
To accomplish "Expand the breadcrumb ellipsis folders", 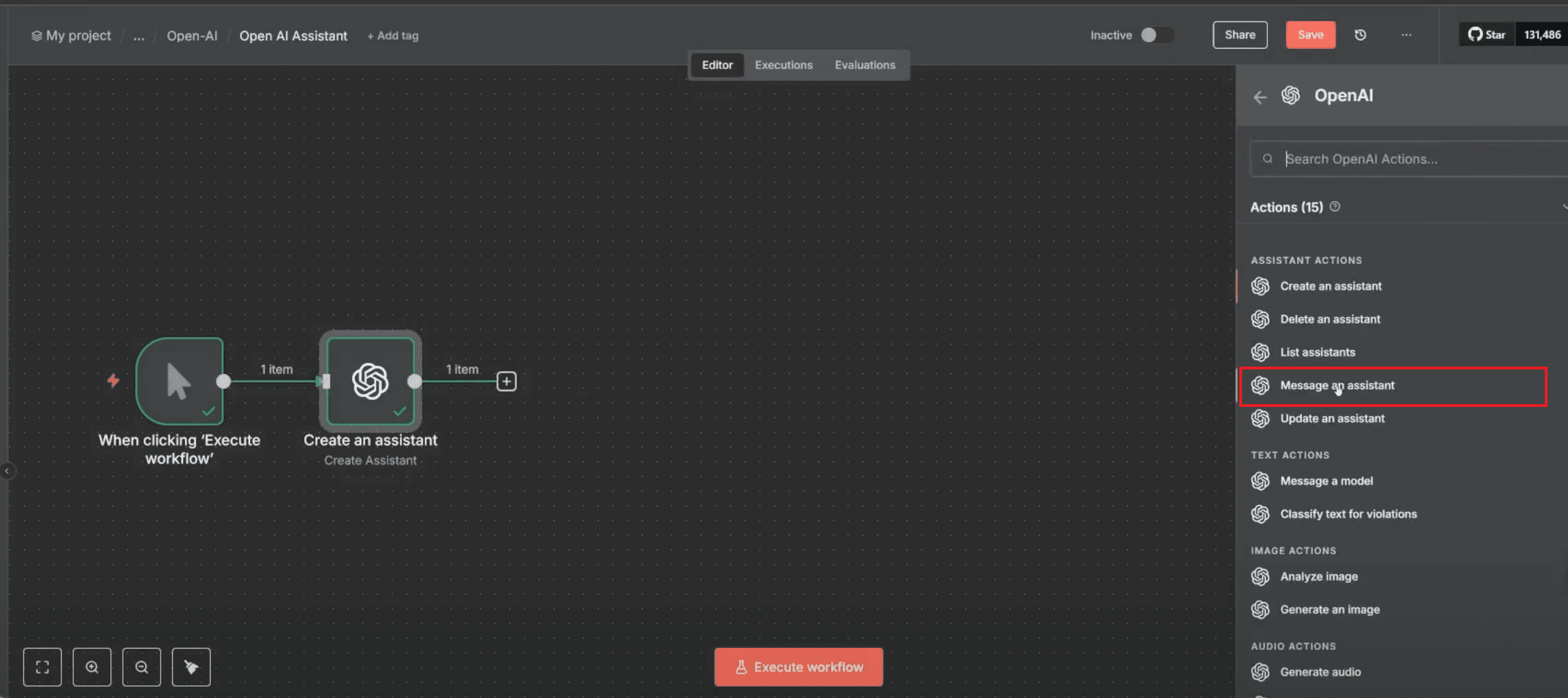I will [139, 36].
